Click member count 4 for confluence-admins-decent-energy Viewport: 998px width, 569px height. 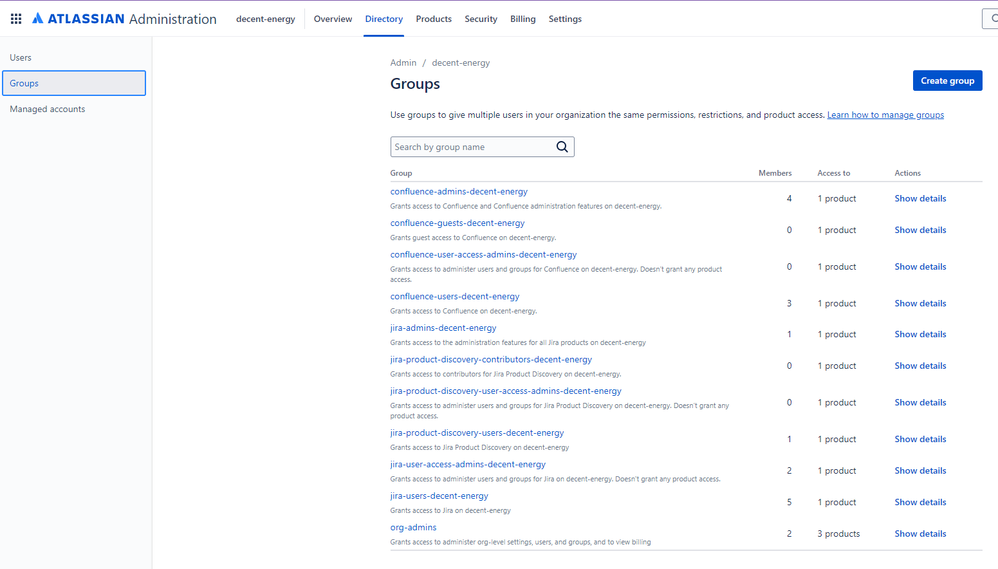(x=789, y=199)
